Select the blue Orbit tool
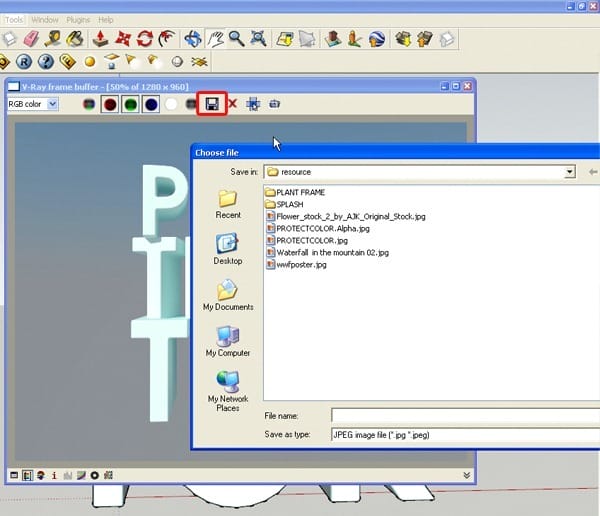This screenshot has width=600, height=516. [192, 39]
